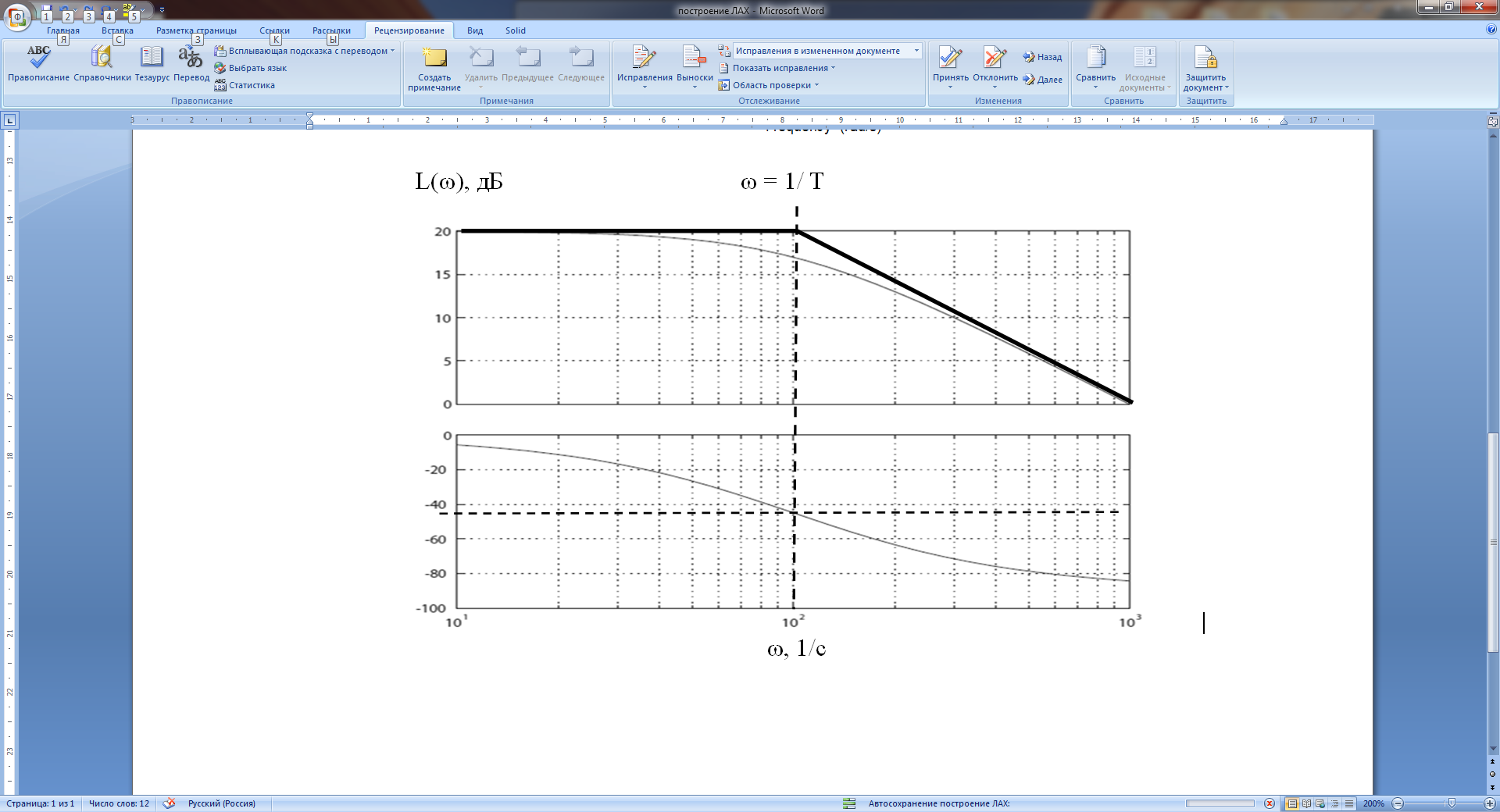Click the Previous page double-arrow button

(x=1493, y=761)
